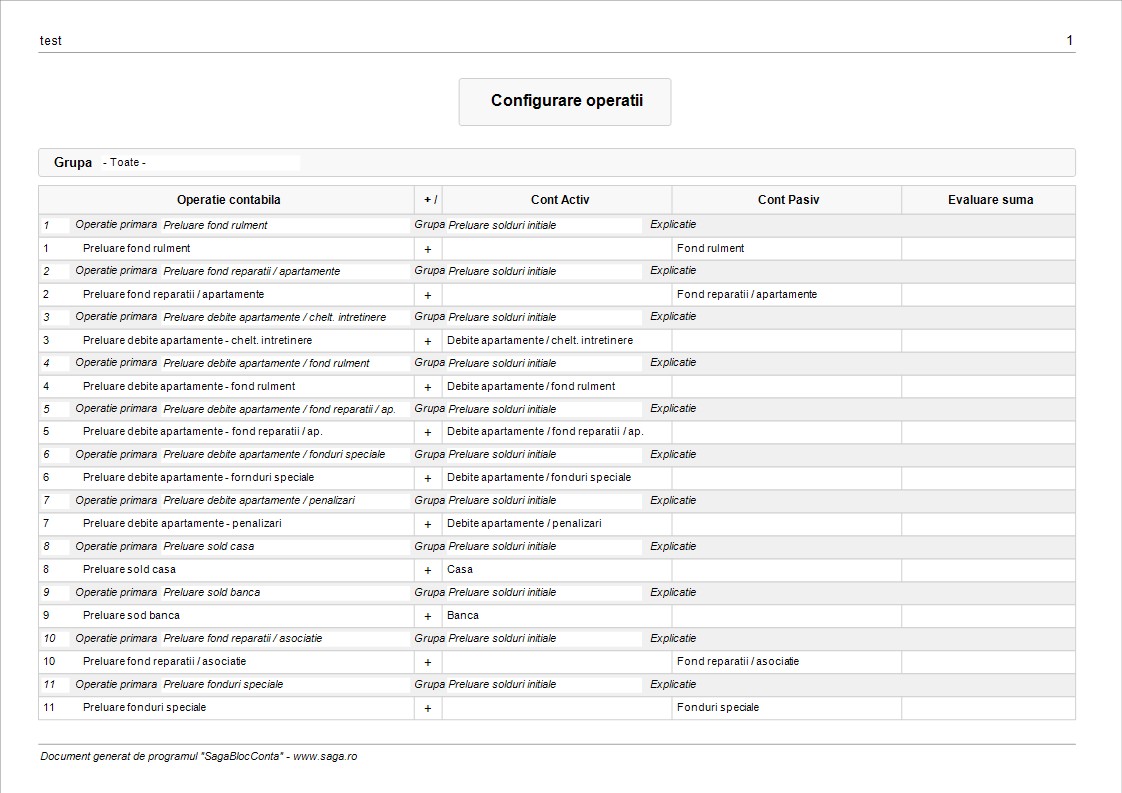Image resolution: width=1122 pixels, height=793 pixels.
Task: Click the 'test' header text
Action: 50,41
